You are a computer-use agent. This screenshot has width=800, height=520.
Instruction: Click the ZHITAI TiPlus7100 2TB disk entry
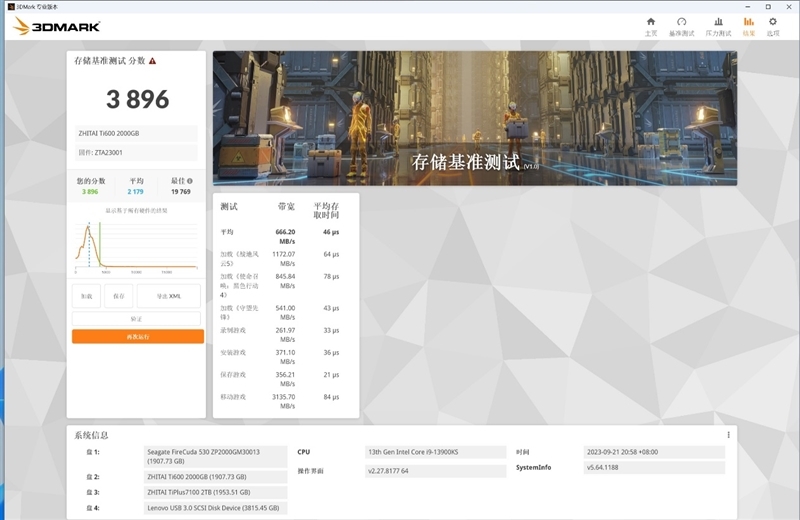pyautogui.click(x=216, y=492)
